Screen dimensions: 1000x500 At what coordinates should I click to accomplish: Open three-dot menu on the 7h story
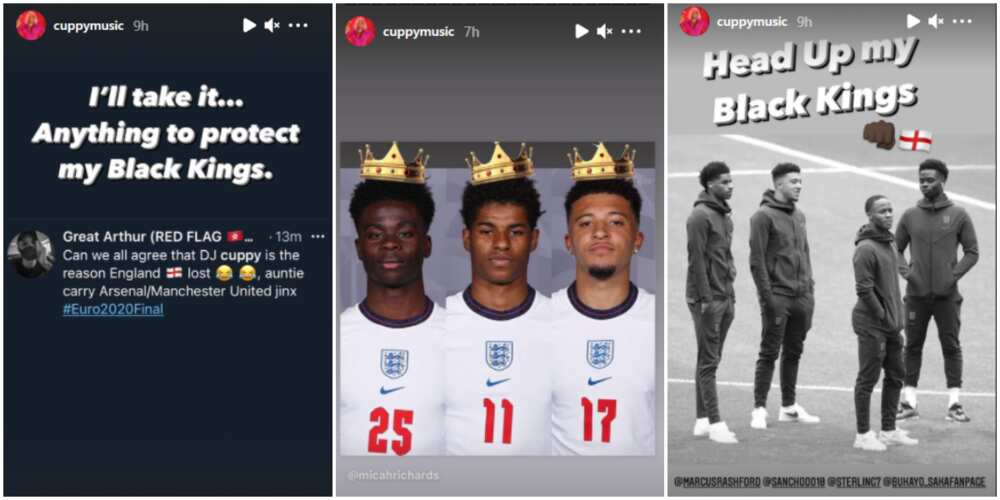click(631, 31)
